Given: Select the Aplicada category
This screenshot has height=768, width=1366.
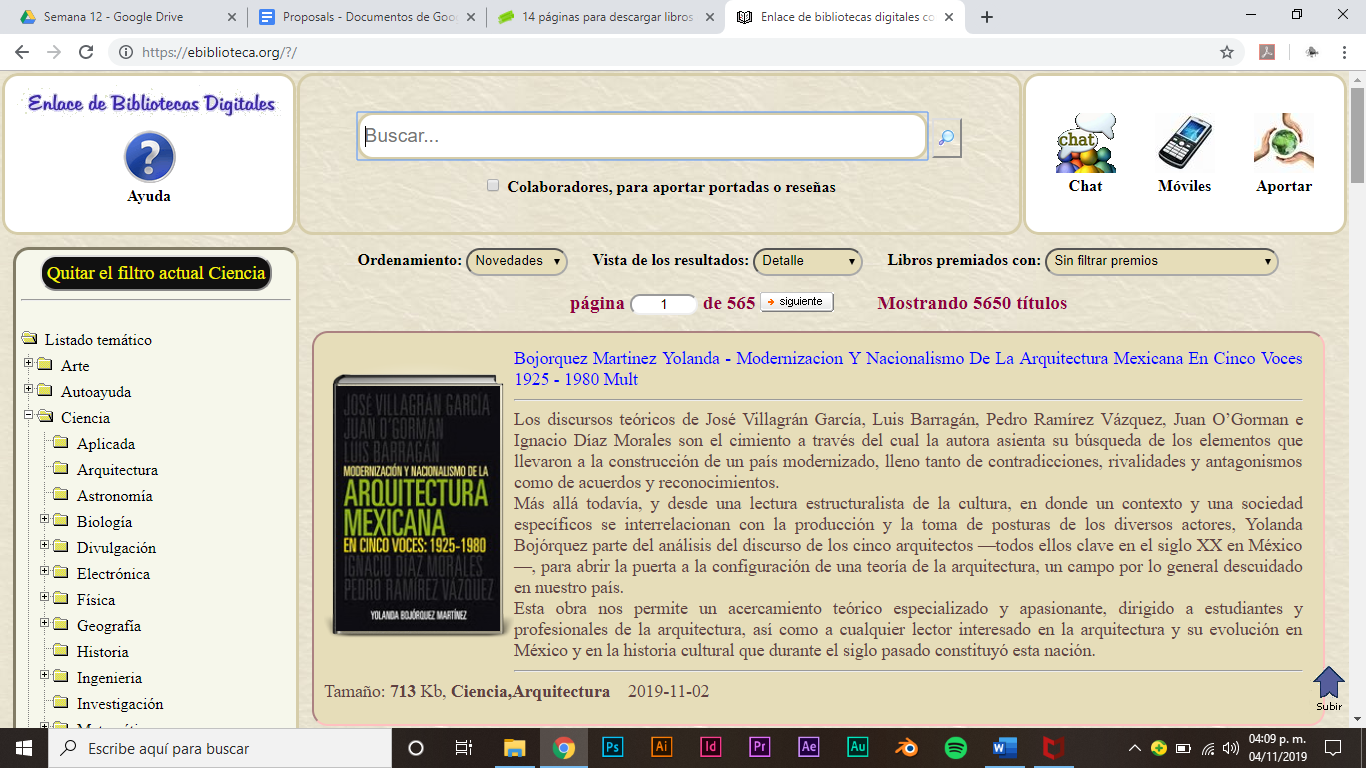Looking at the screenshot, I should coord(106,444).
